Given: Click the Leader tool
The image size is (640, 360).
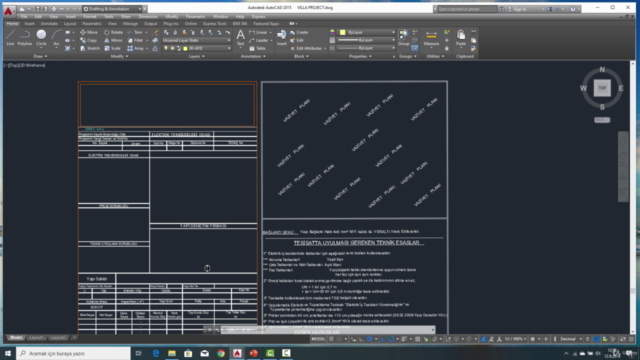Looking at the screenshot, I should click(258, 40).
